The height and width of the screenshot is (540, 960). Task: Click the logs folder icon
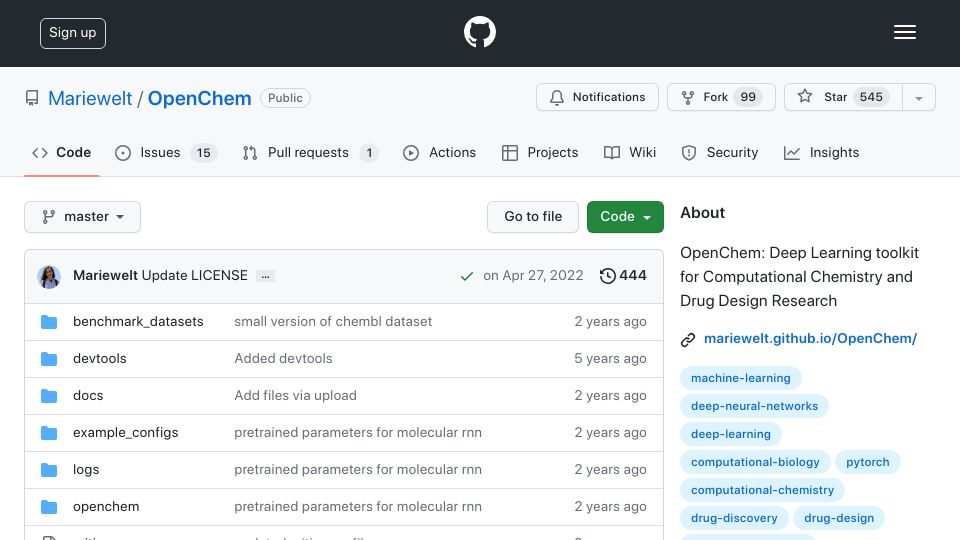click(x=49, y=470)
